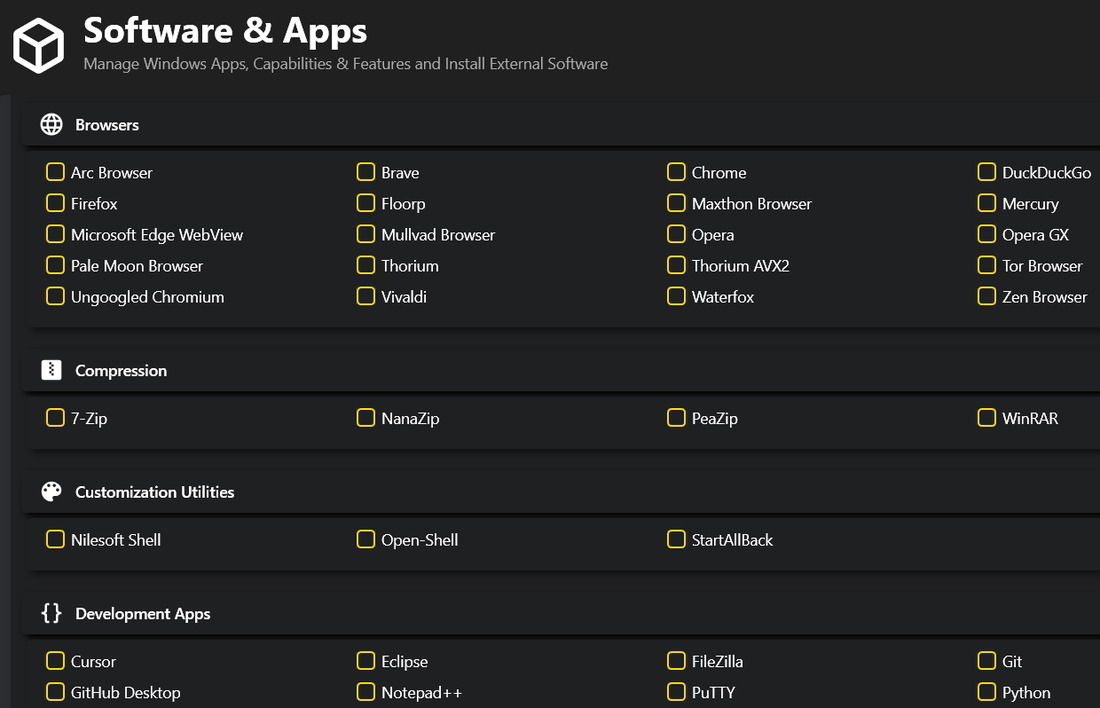
Task: Tick the StartAllBack checkbox
Action: (x=676, y=539)
